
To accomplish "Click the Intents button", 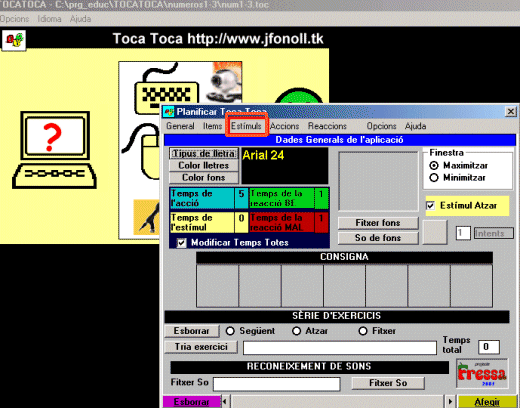I will tap(494, 233).
